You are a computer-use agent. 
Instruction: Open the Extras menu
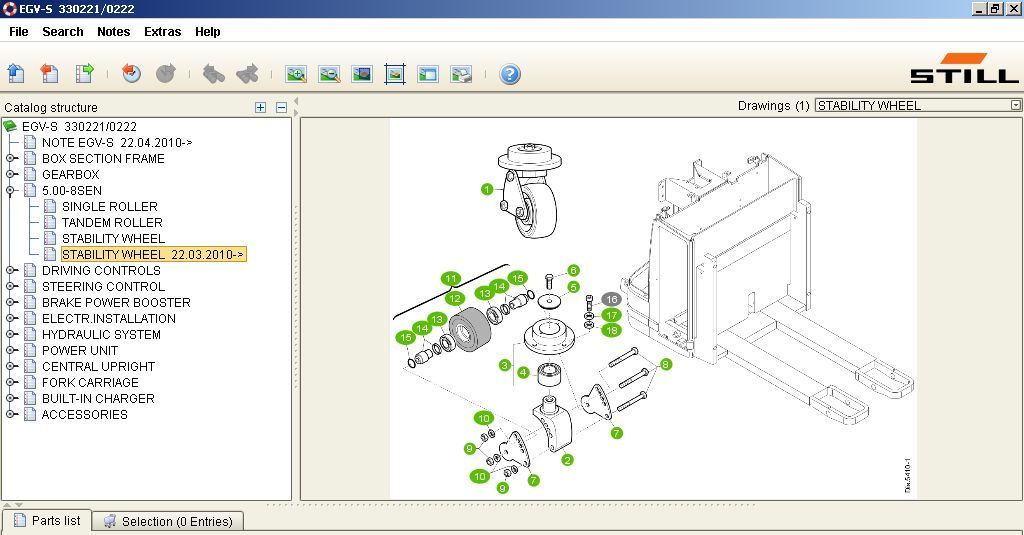point(163,31)
